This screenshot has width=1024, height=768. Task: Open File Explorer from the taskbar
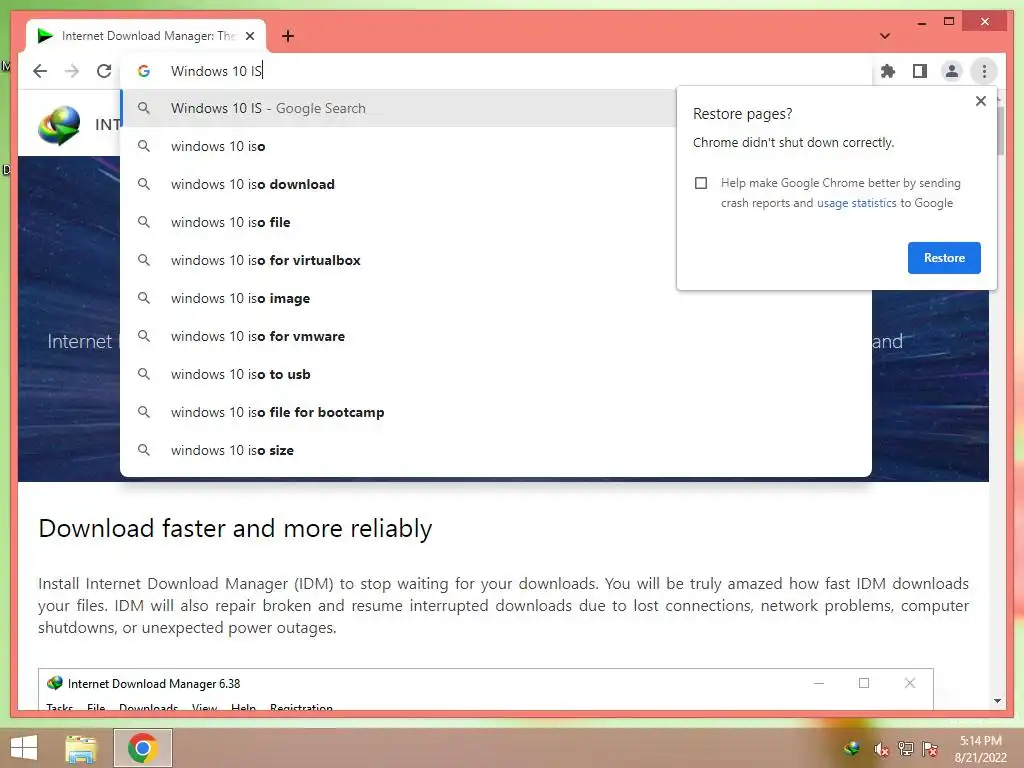pos(81,748)
